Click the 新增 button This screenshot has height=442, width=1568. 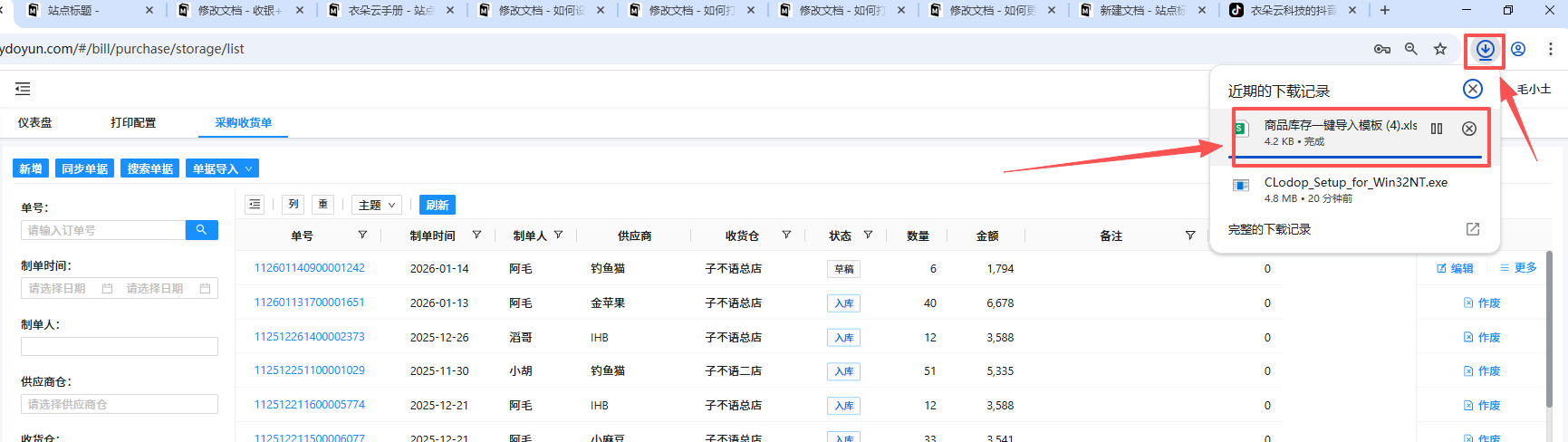click(31, 168)
